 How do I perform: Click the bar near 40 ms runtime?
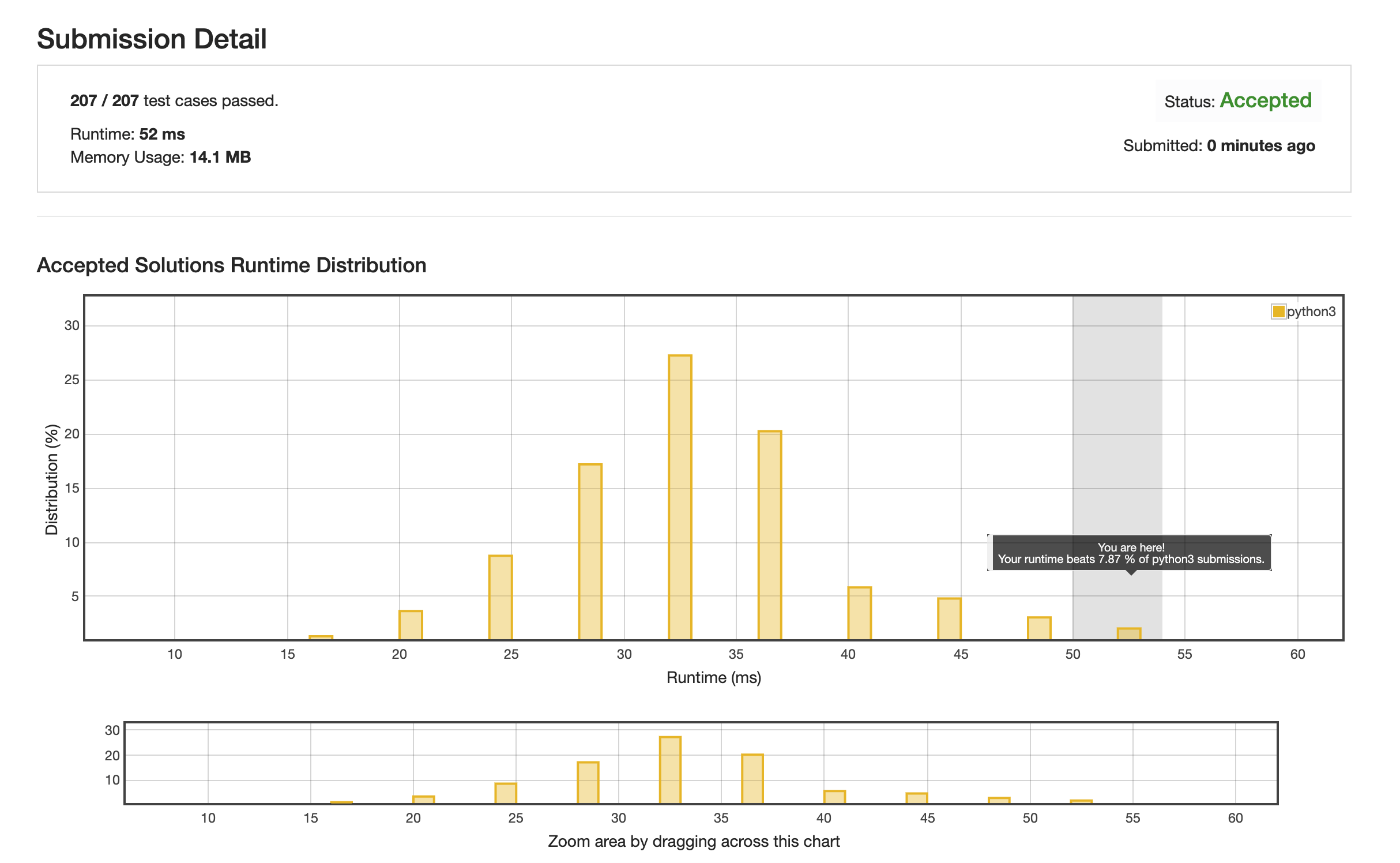[859, 613]
